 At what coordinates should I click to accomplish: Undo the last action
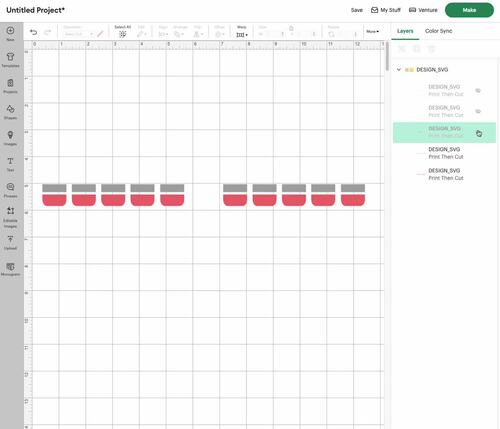click(33, 32)
